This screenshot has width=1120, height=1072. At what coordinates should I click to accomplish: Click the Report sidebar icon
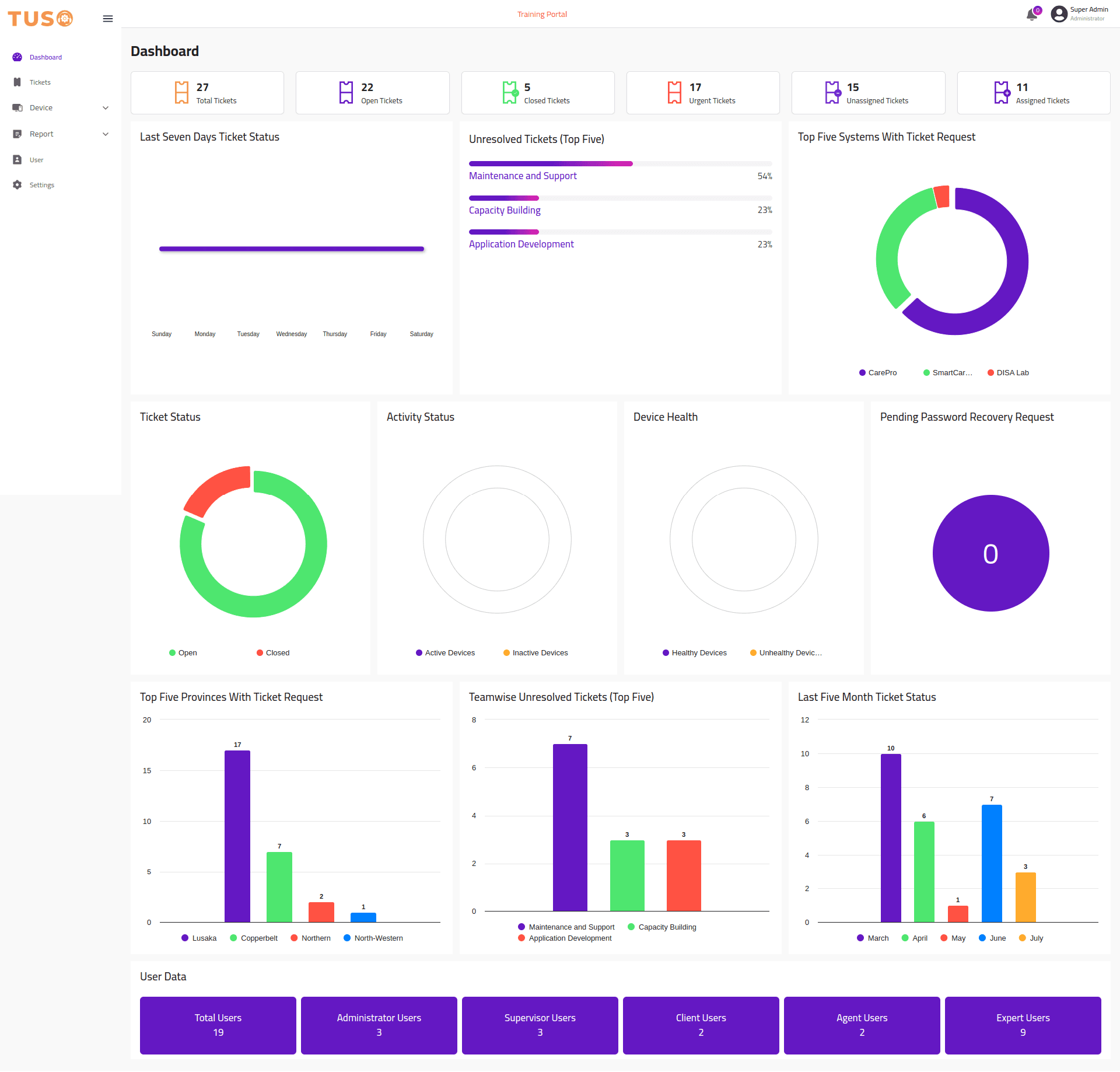(17, 134)
